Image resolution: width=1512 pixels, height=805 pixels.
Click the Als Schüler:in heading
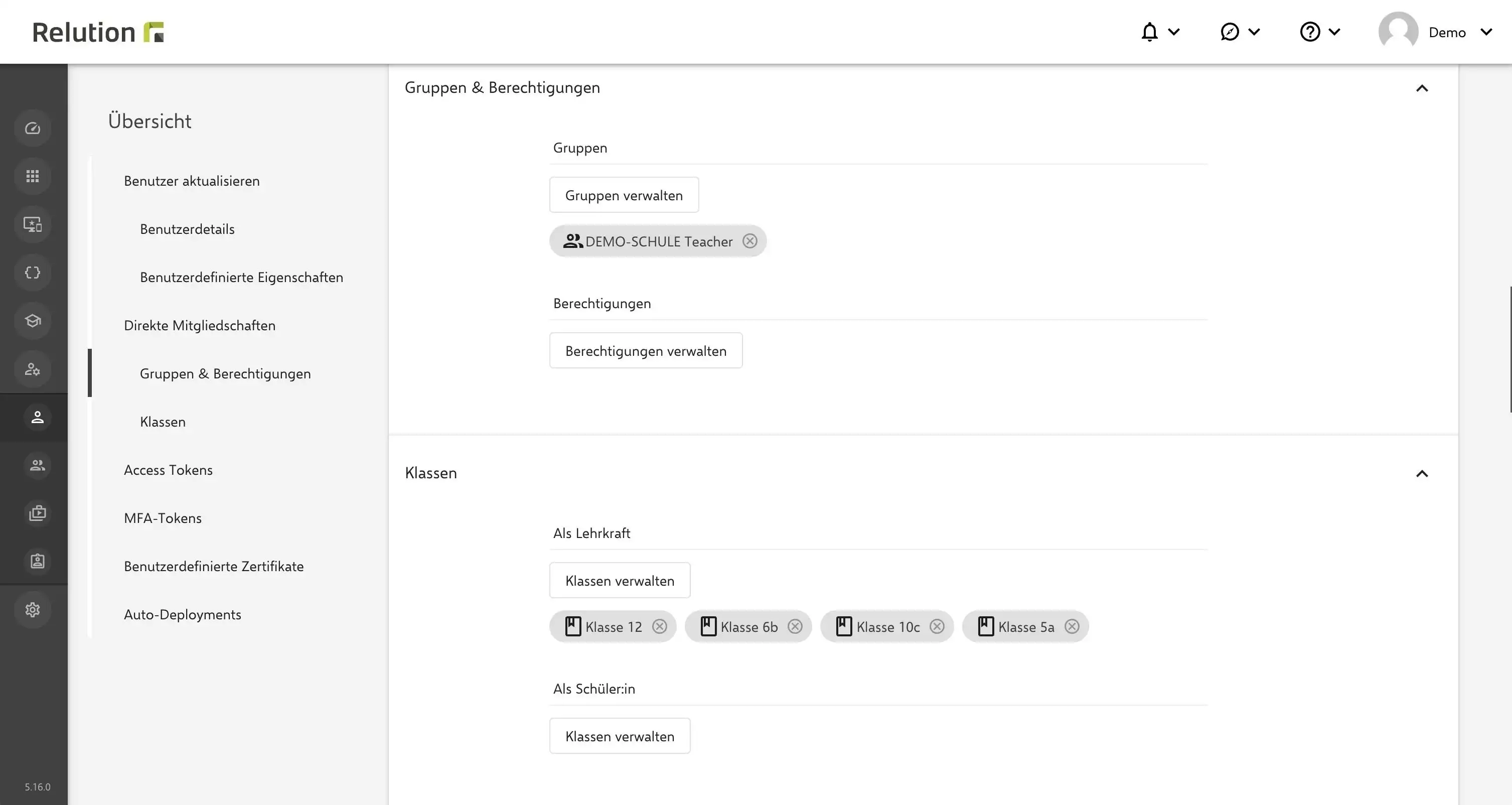tap(594, 689)
